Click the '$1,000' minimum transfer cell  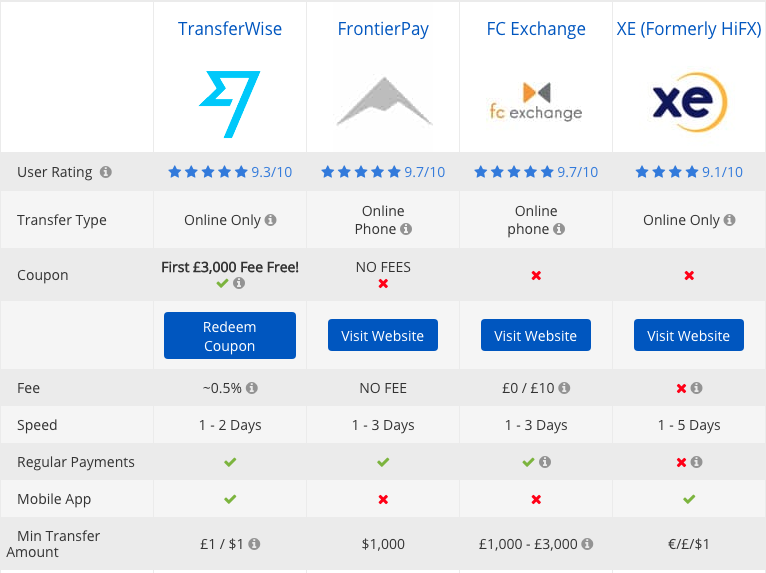[383, 544]
